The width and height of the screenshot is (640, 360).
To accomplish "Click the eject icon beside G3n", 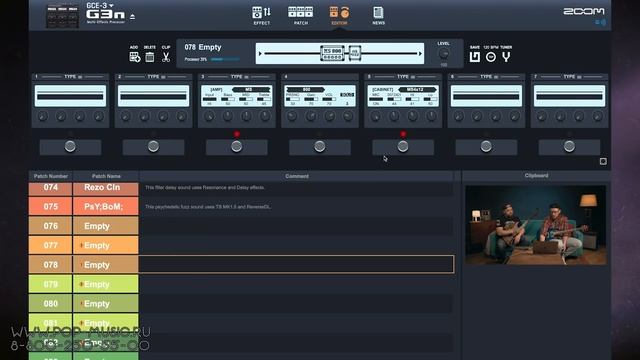I will (132, 17).
